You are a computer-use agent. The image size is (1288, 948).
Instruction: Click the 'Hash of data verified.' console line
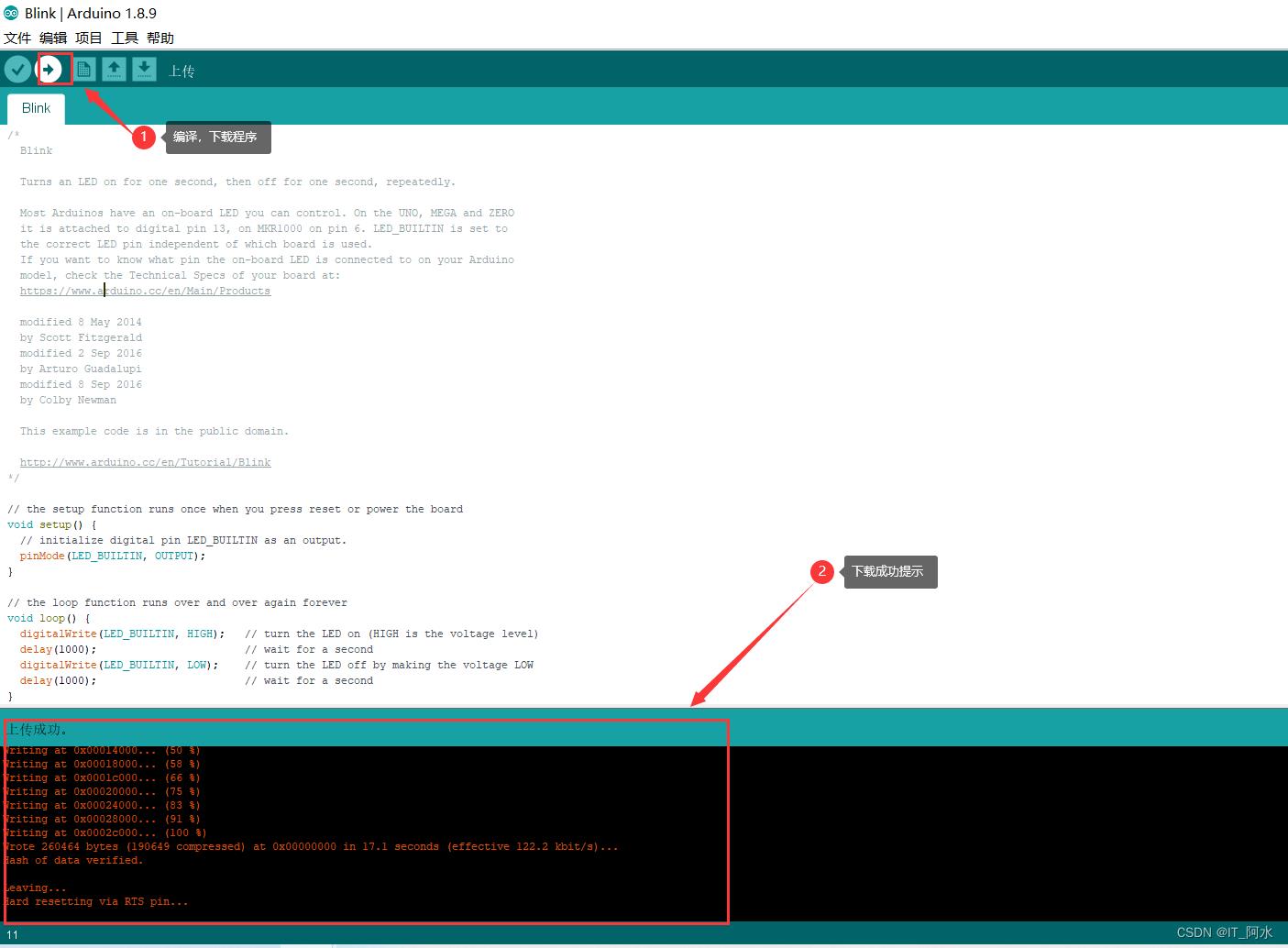73,860
